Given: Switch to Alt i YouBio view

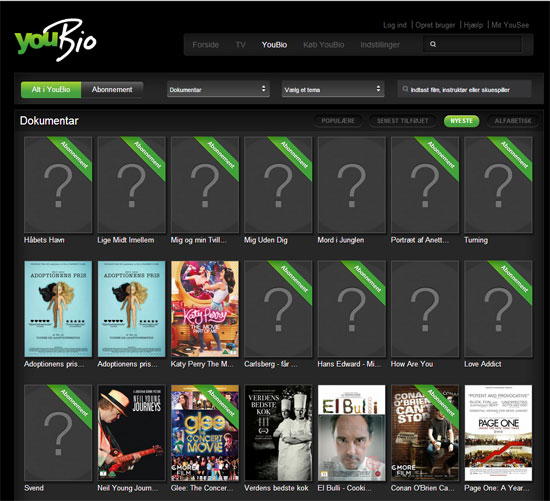Looking at the screenshot, I should point(51,89).
